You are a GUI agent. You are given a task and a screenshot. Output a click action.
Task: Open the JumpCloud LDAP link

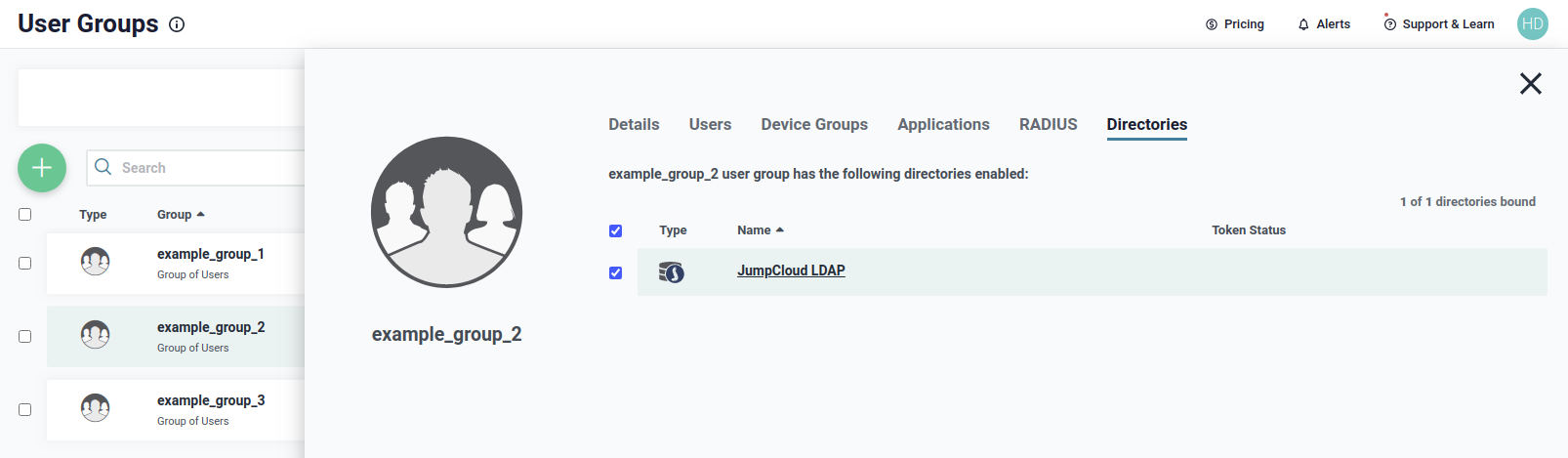pyautogui.click(x=791, y=271)
